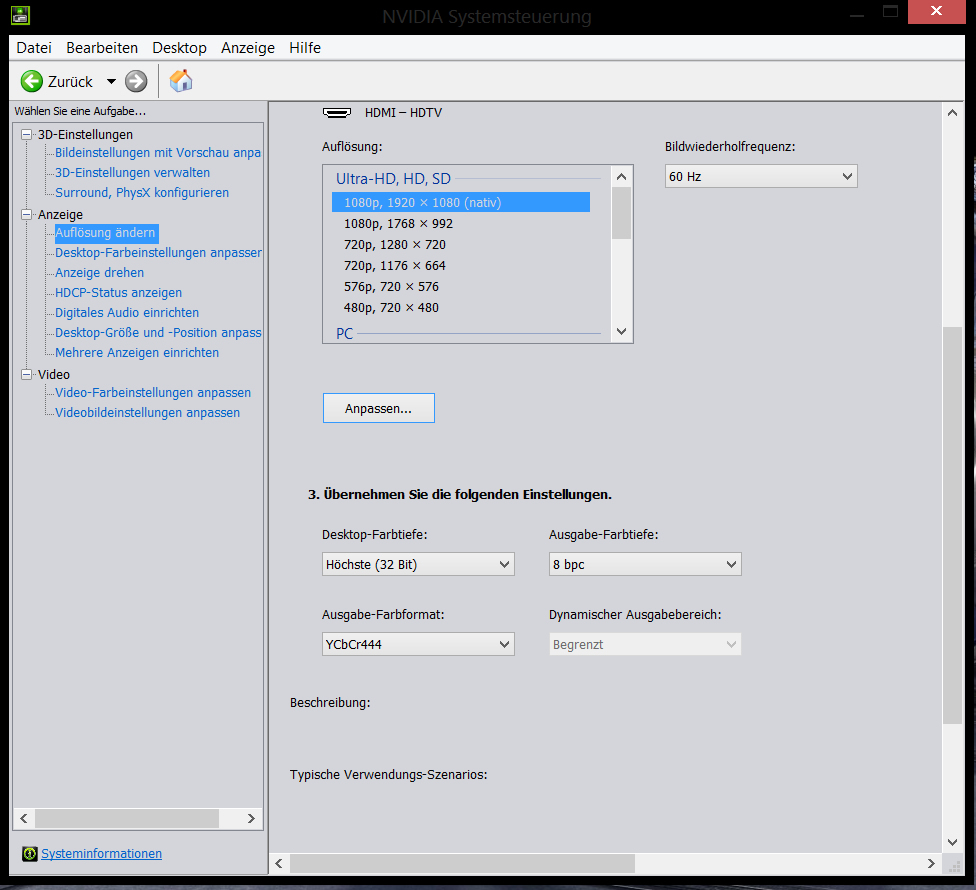The height and width of the screenshot is (890, 976).
Task: Open the Hilfe menu
Action: point(305,48)
